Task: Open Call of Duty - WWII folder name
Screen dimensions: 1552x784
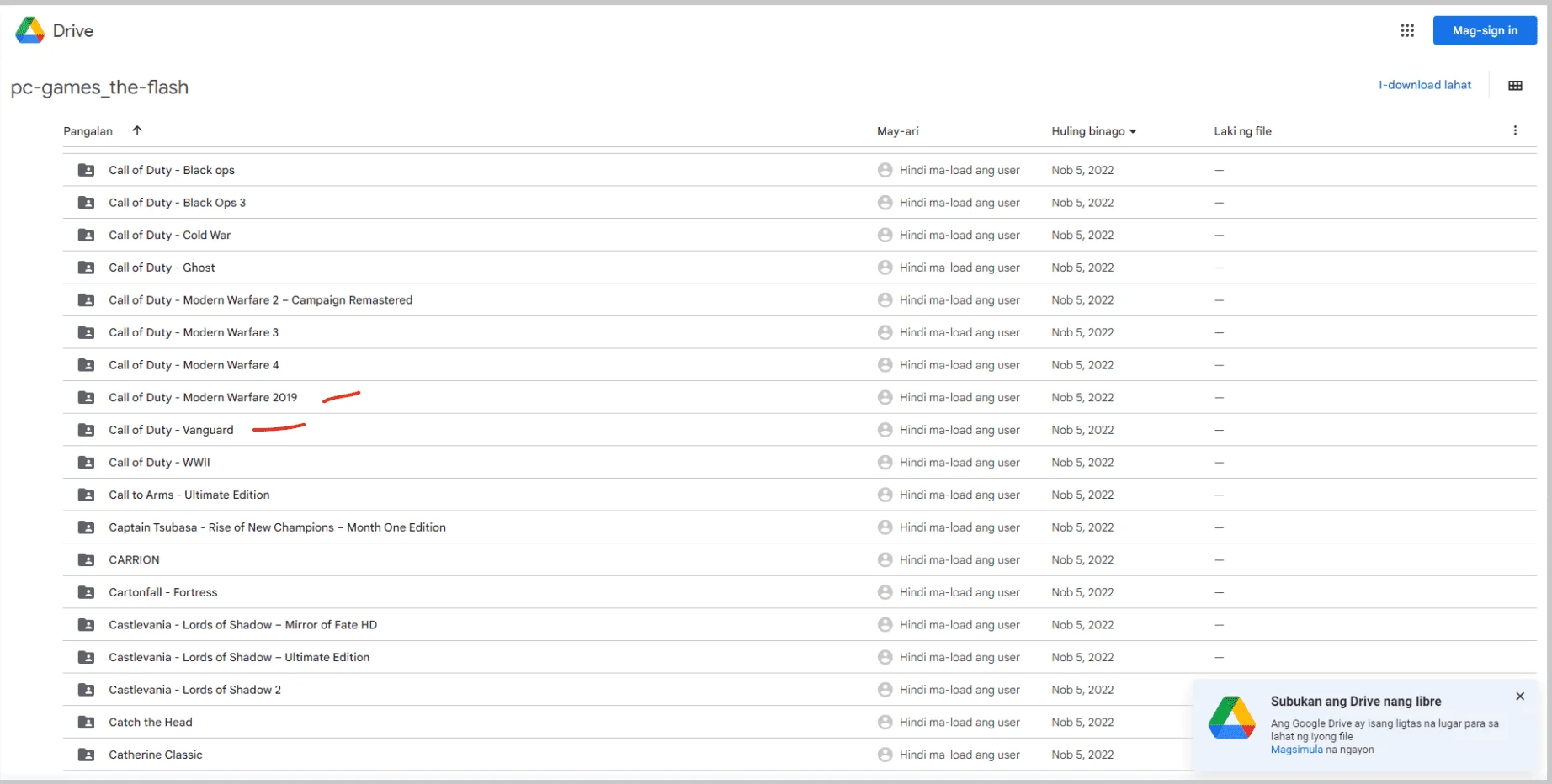Action: (x=159, y=463)
